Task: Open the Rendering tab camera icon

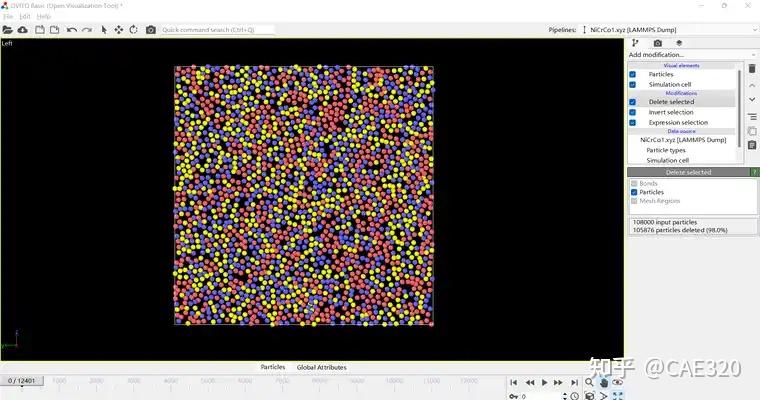Action: (658, 43)
